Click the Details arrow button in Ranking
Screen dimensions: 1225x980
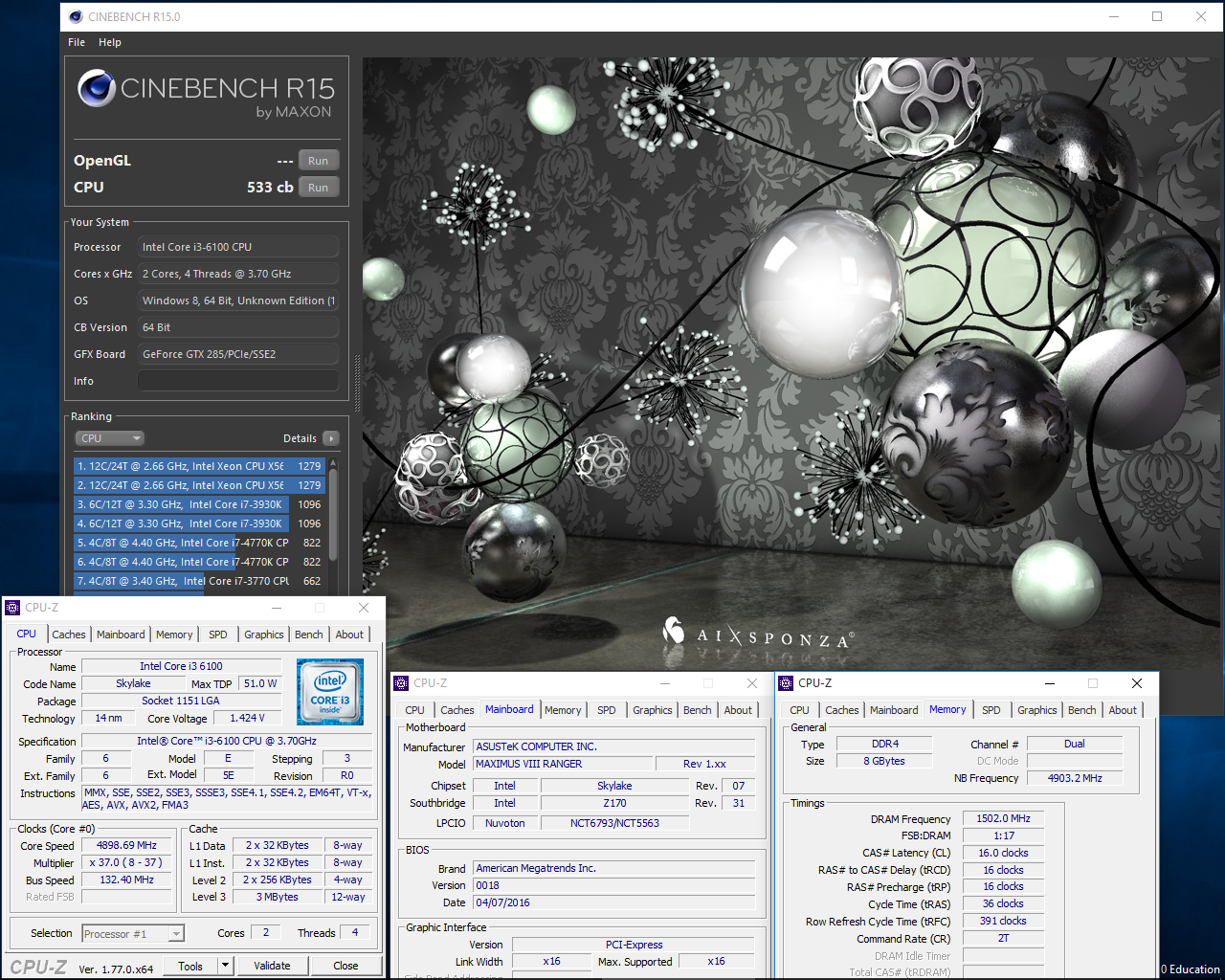point(331,438)
